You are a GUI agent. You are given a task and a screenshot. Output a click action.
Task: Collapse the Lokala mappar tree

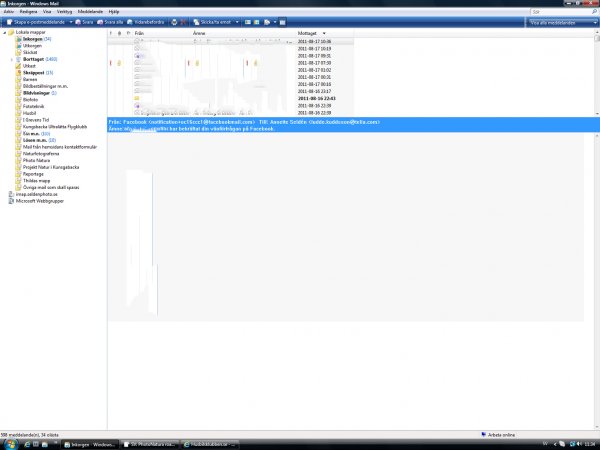click(x=4, y=33)
